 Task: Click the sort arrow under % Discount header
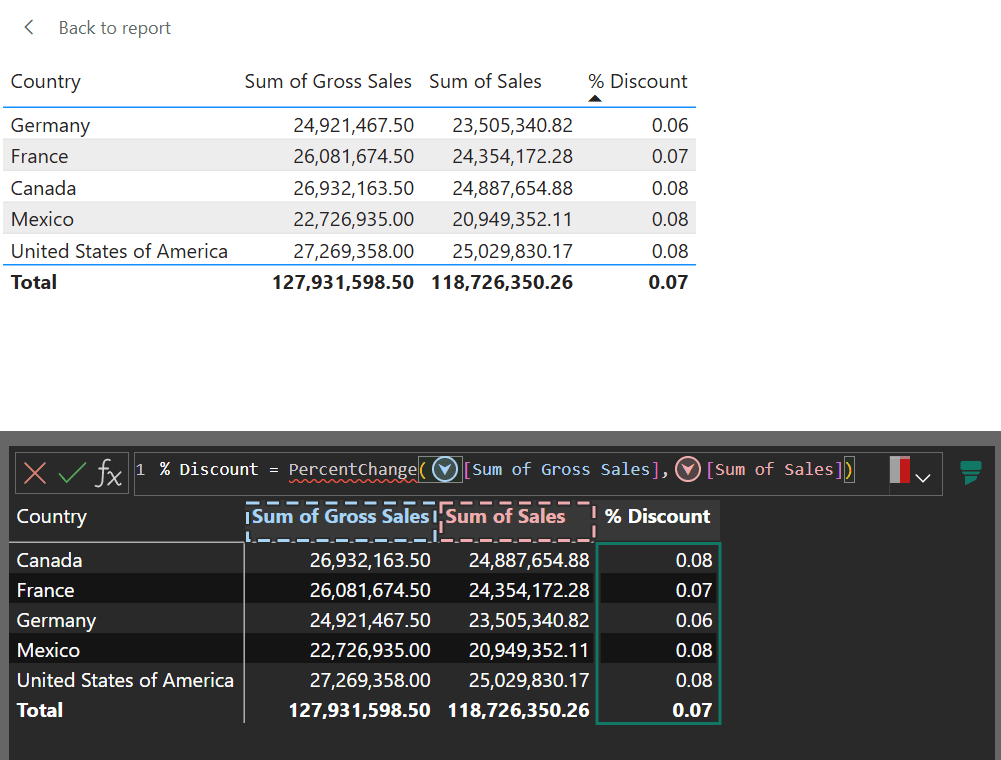pyautogui.click(x=595, y=98)
